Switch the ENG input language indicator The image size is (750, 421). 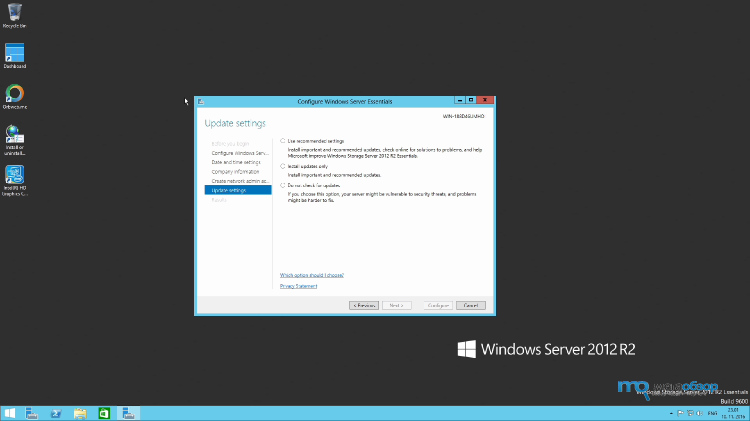[712, 413]
